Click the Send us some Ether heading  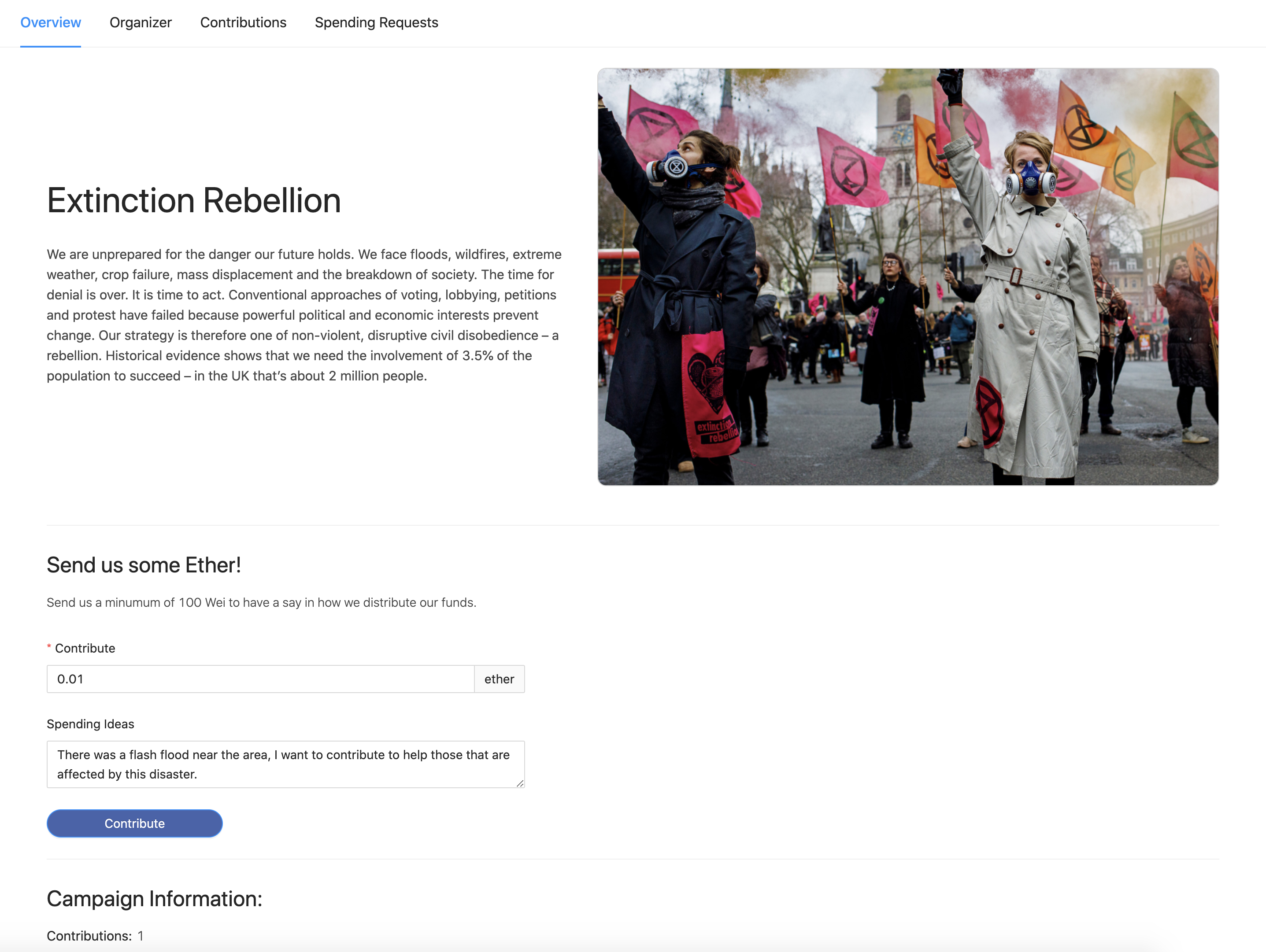click(x=144, y=565)
